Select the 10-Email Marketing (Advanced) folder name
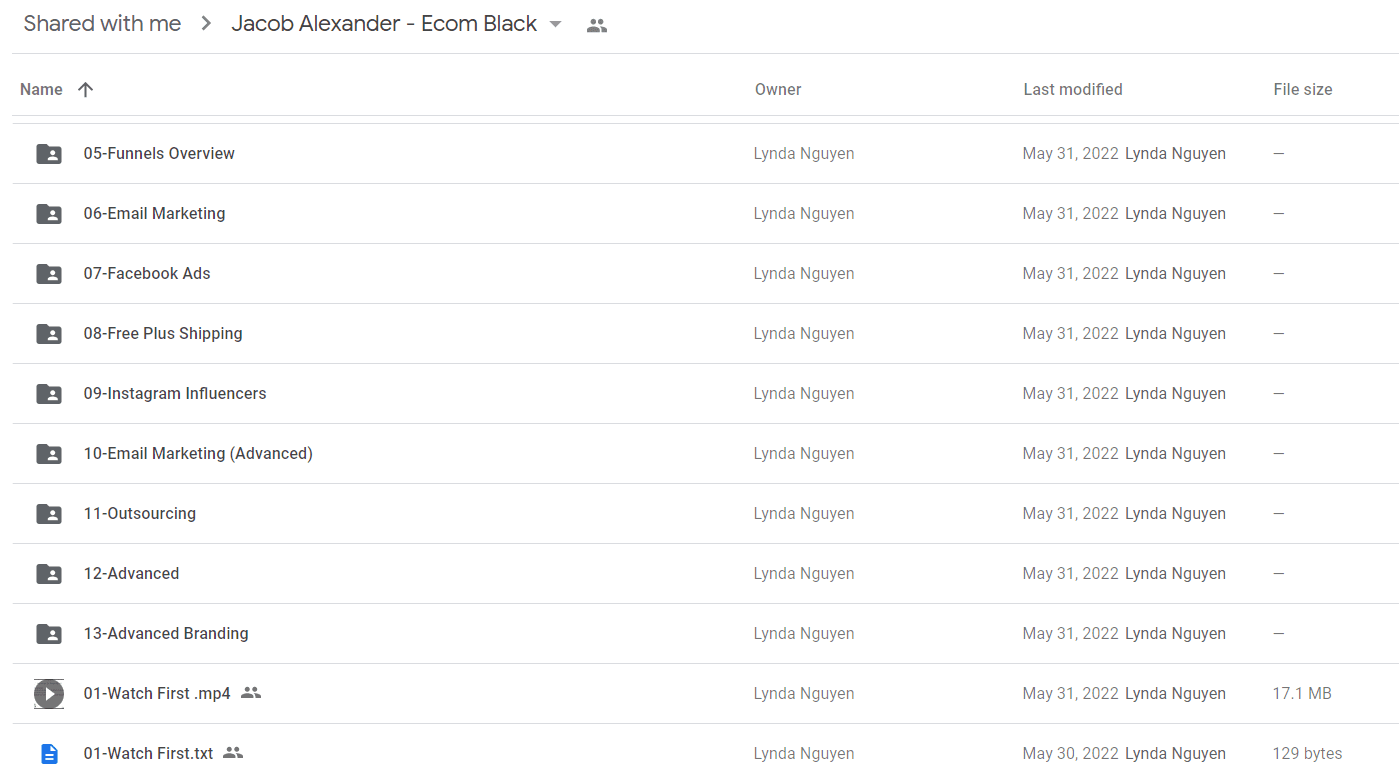Image resolution: width=1399 pixels, height=770 pixels. pos(198,453)
